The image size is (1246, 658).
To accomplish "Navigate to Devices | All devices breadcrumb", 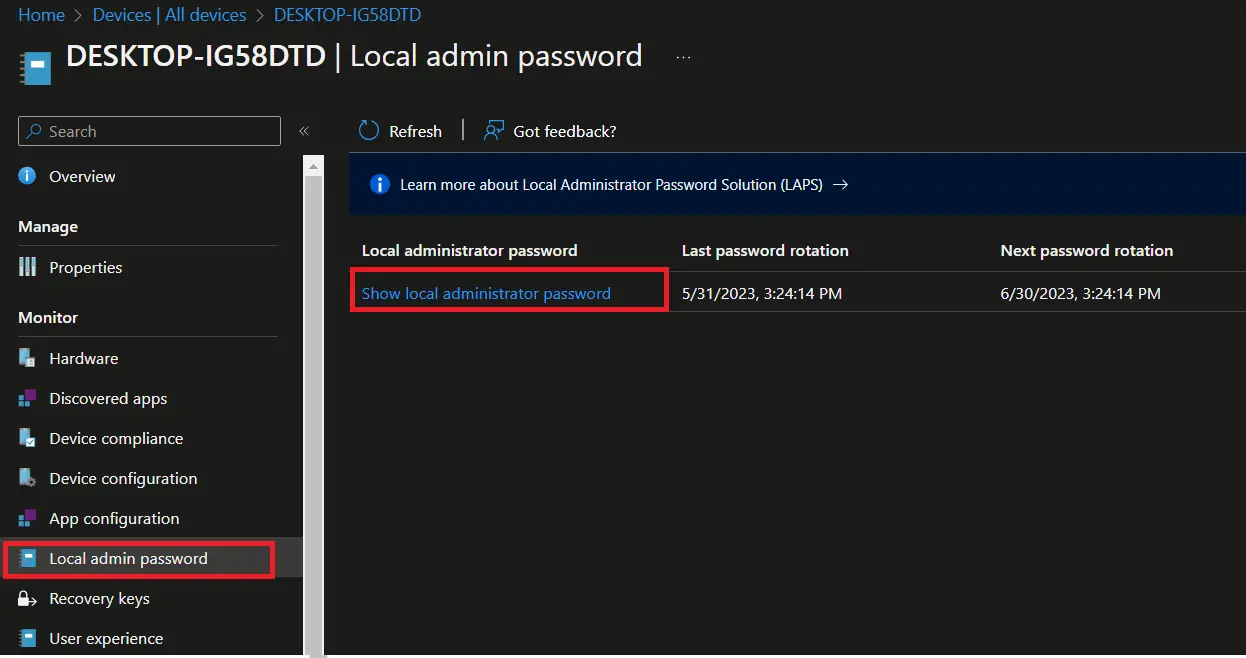I will click(x=169, y=15).
